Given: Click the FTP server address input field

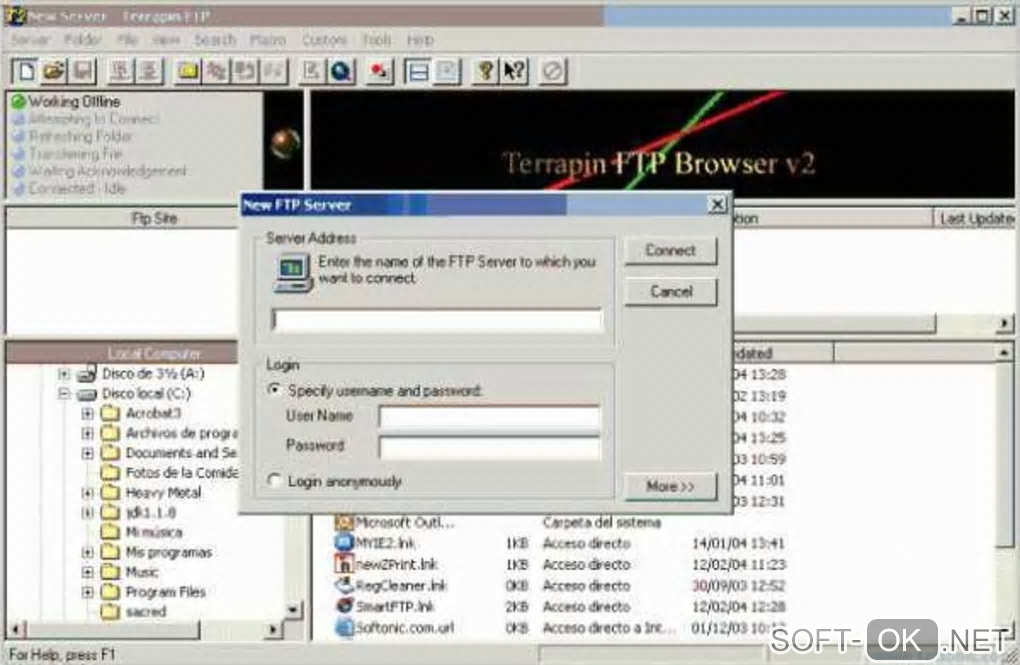Looking at the screenshot, I should coord(438,320).
